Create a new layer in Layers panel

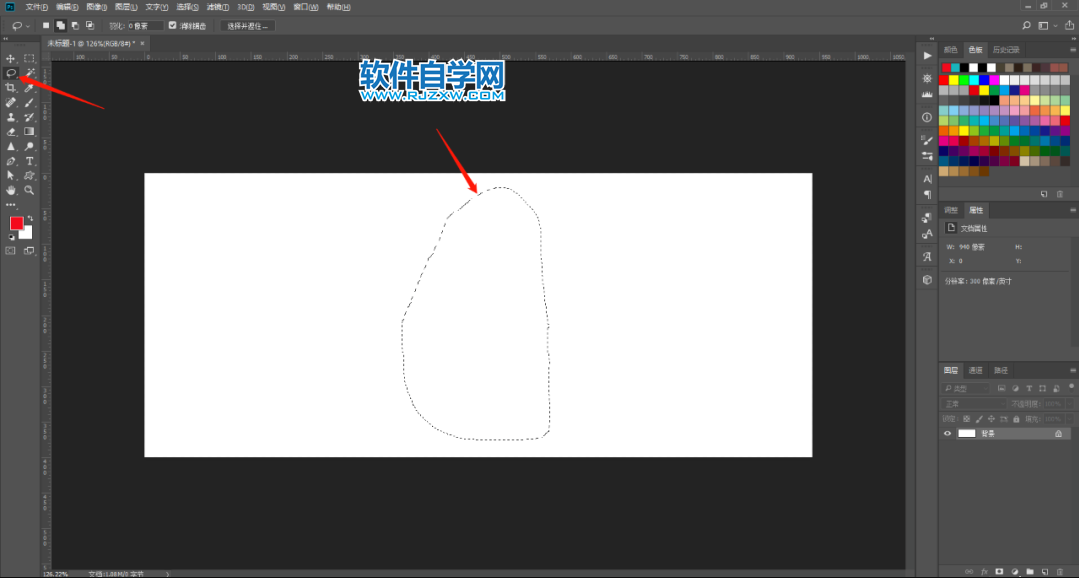pyautogui.click(x=1044, y=571)
